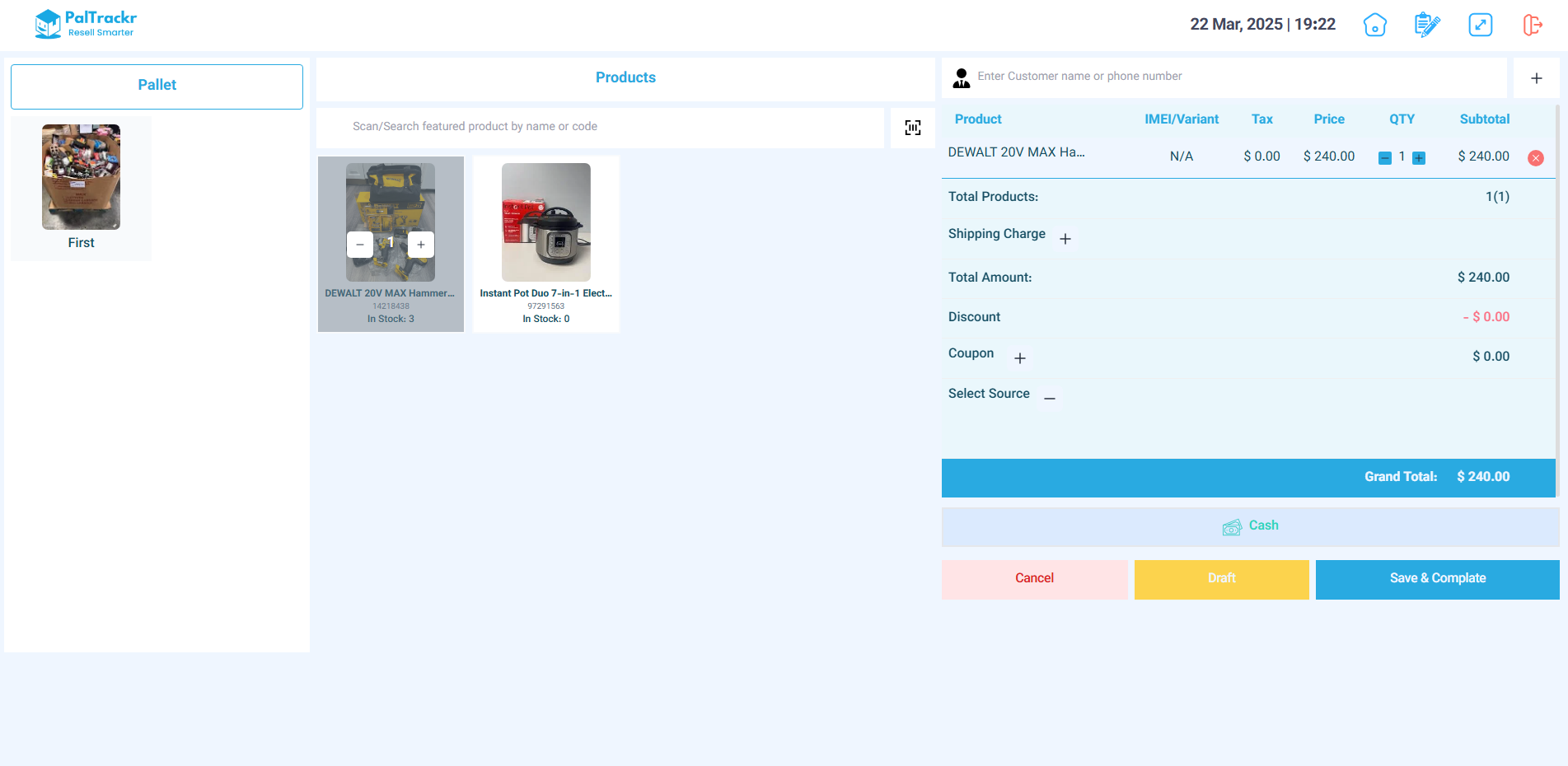Click the IMEI/Variant column header
This screenshot has height=766, width=1568.
(x=1182, y=119)
